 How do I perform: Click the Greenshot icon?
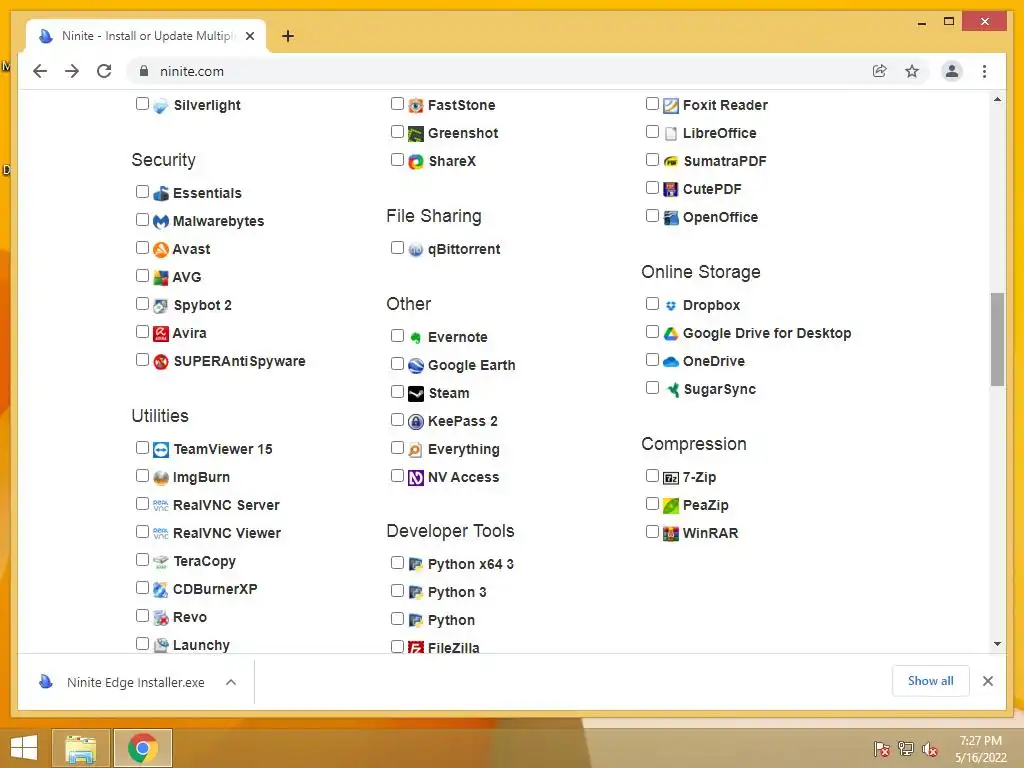[416, 134]
